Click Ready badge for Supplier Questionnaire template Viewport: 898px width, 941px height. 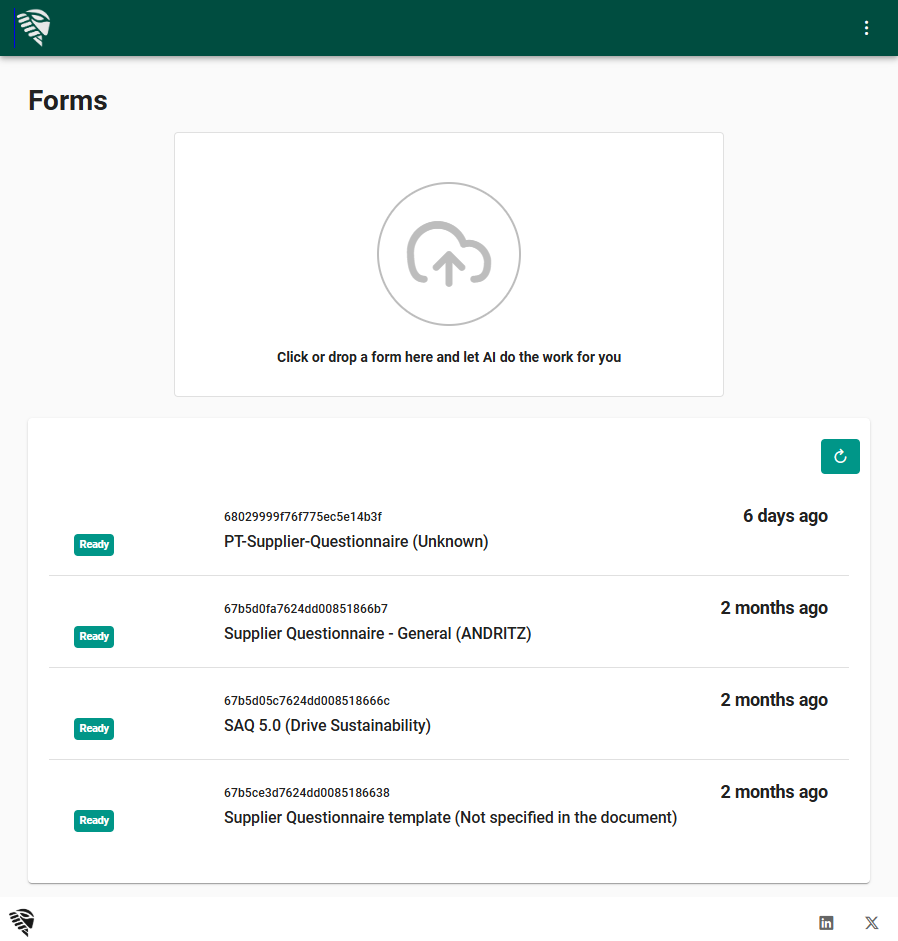[x=94, y=821]
